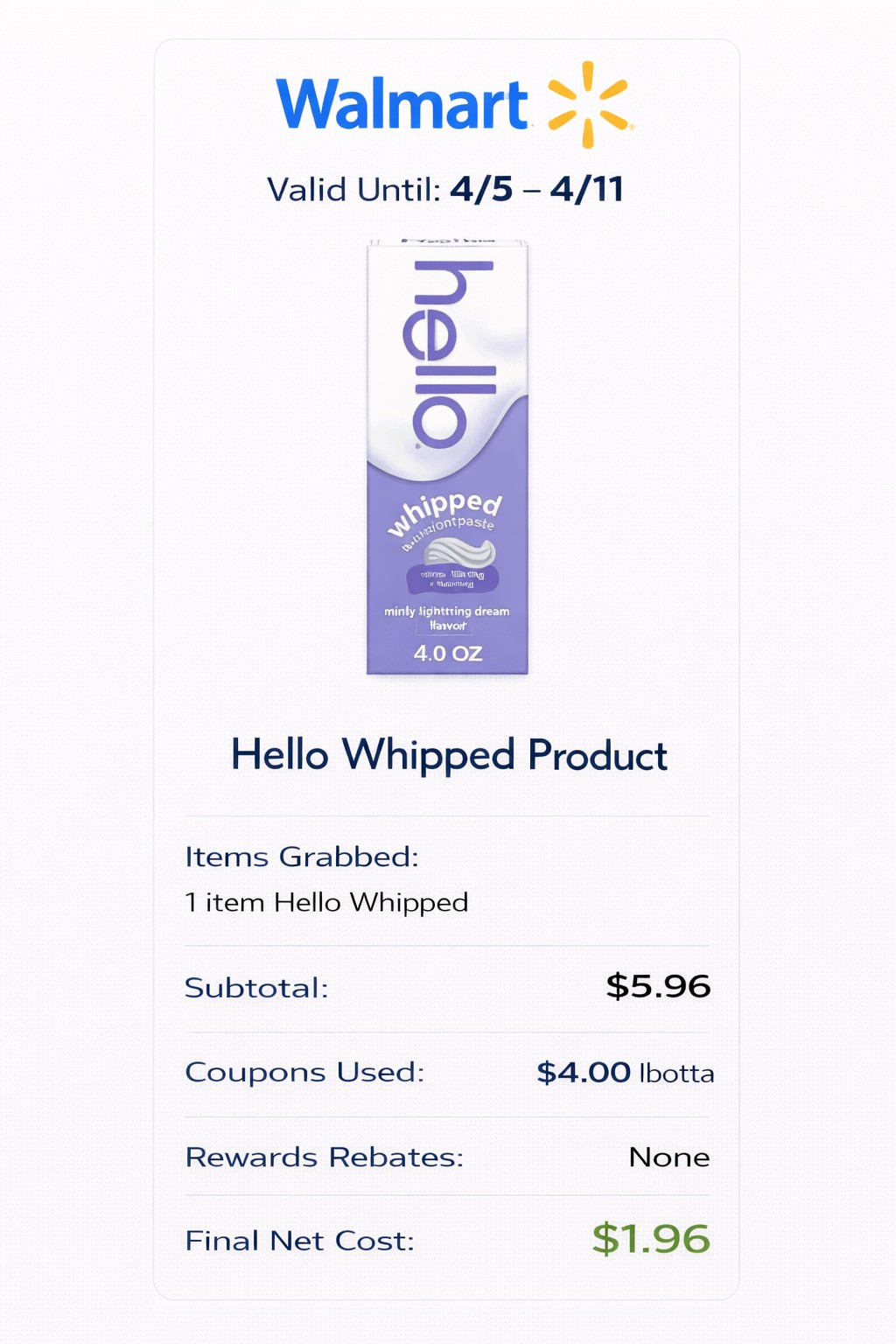Click the Hello Whipped Product title
This screenshot has height=1344, width=896.
click(448, 755)
